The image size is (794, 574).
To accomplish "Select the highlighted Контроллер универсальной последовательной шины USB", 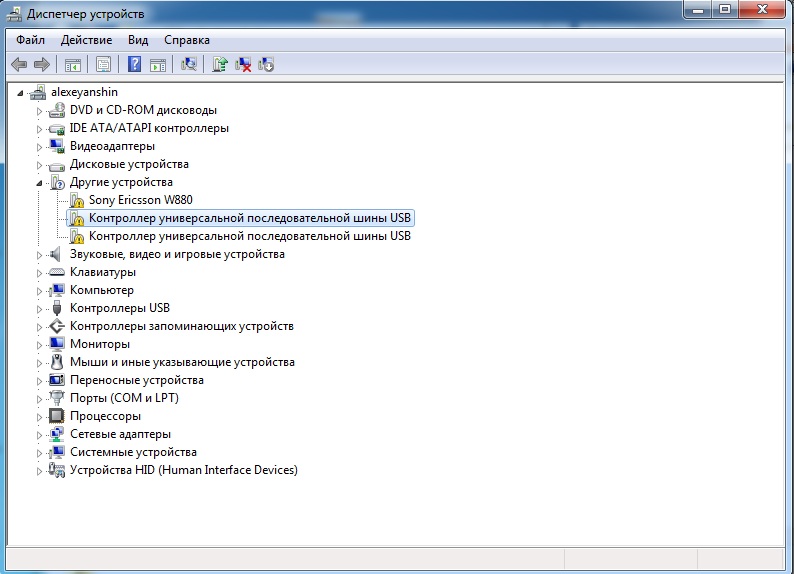I will 250,218.
